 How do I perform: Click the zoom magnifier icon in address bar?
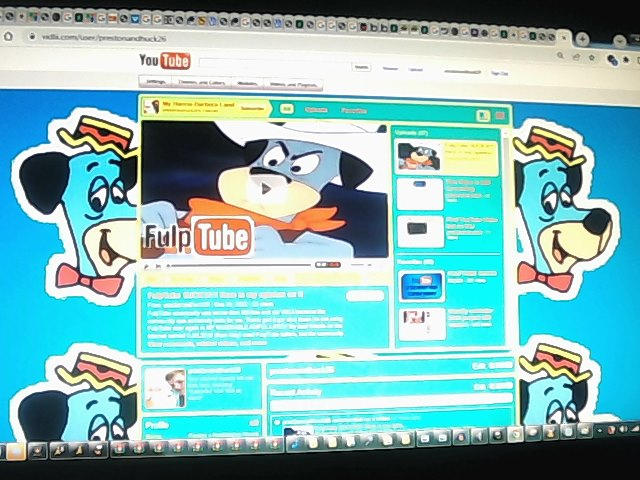(x=561, y=55)
